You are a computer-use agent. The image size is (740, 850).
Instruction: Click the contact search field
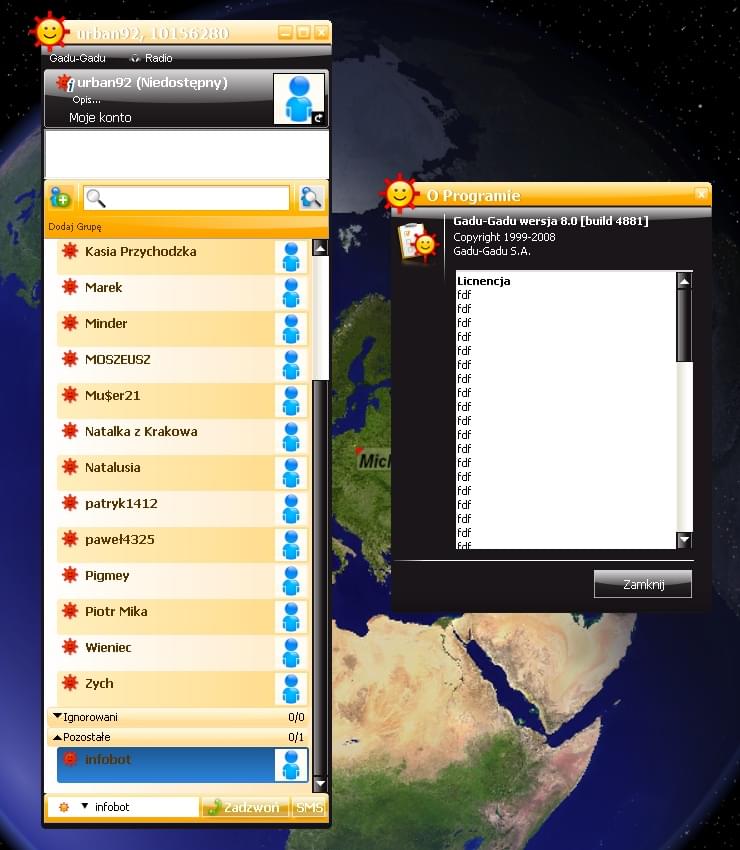click(186, 198)
